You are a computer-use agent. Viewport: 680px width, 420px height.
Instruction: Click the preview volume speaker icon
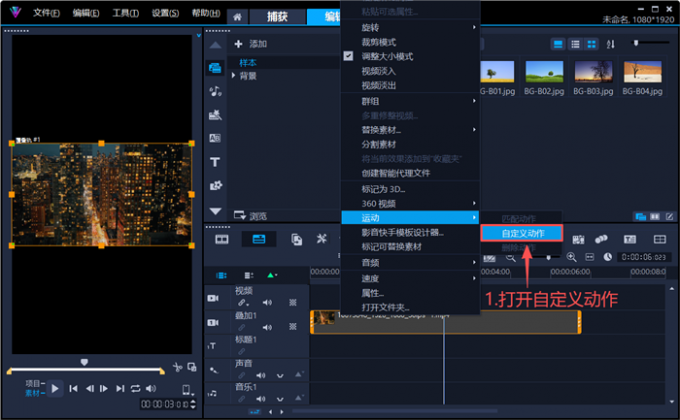point(151,389)
